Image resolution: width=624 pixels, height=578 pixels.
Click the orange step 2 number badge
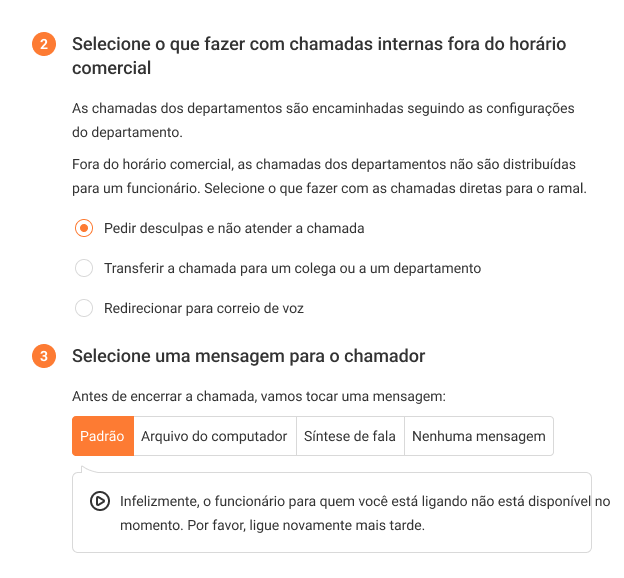(44, 45)
